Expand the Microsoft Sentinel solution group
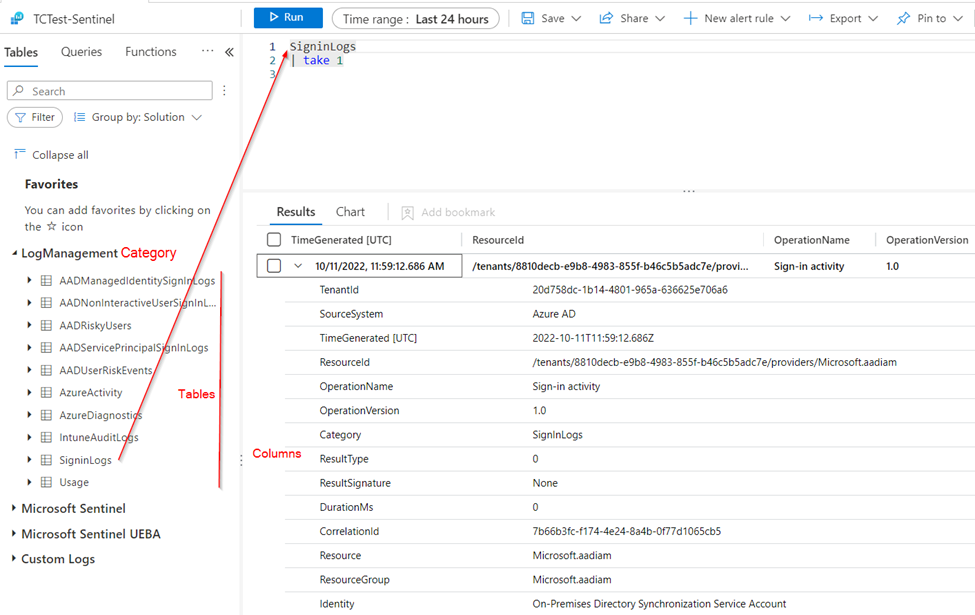This screenshot has width=975, height=615. (x=14, y=508)
